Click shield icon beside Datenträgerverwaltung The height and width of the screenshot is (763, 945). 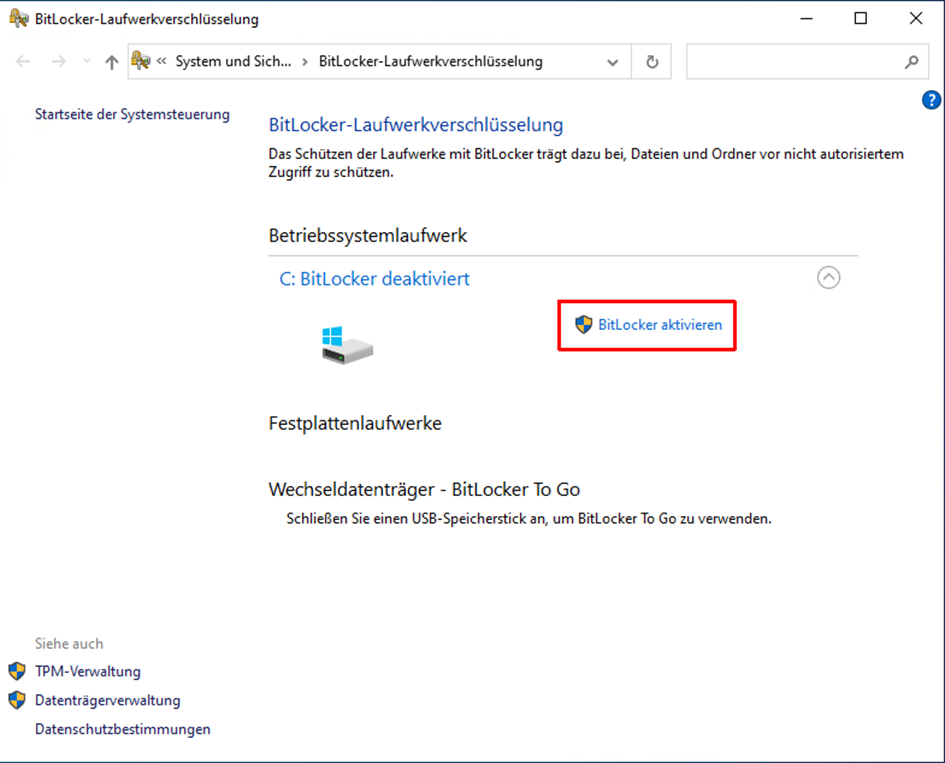click(x=17, y=700)
